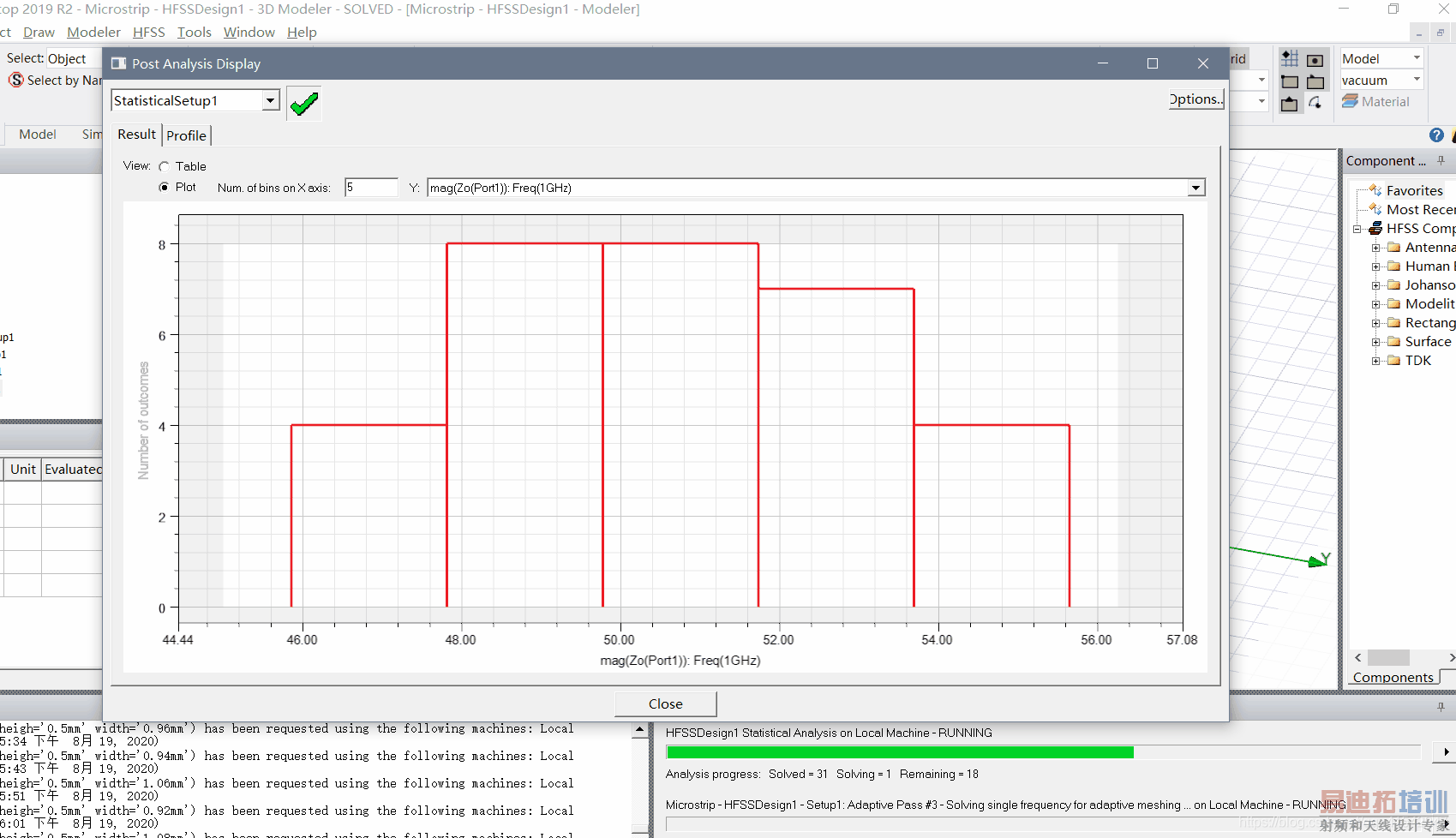Click the Most Recently Used tree icon
Screen dimensions: 1456x838
pos(1375,209)
